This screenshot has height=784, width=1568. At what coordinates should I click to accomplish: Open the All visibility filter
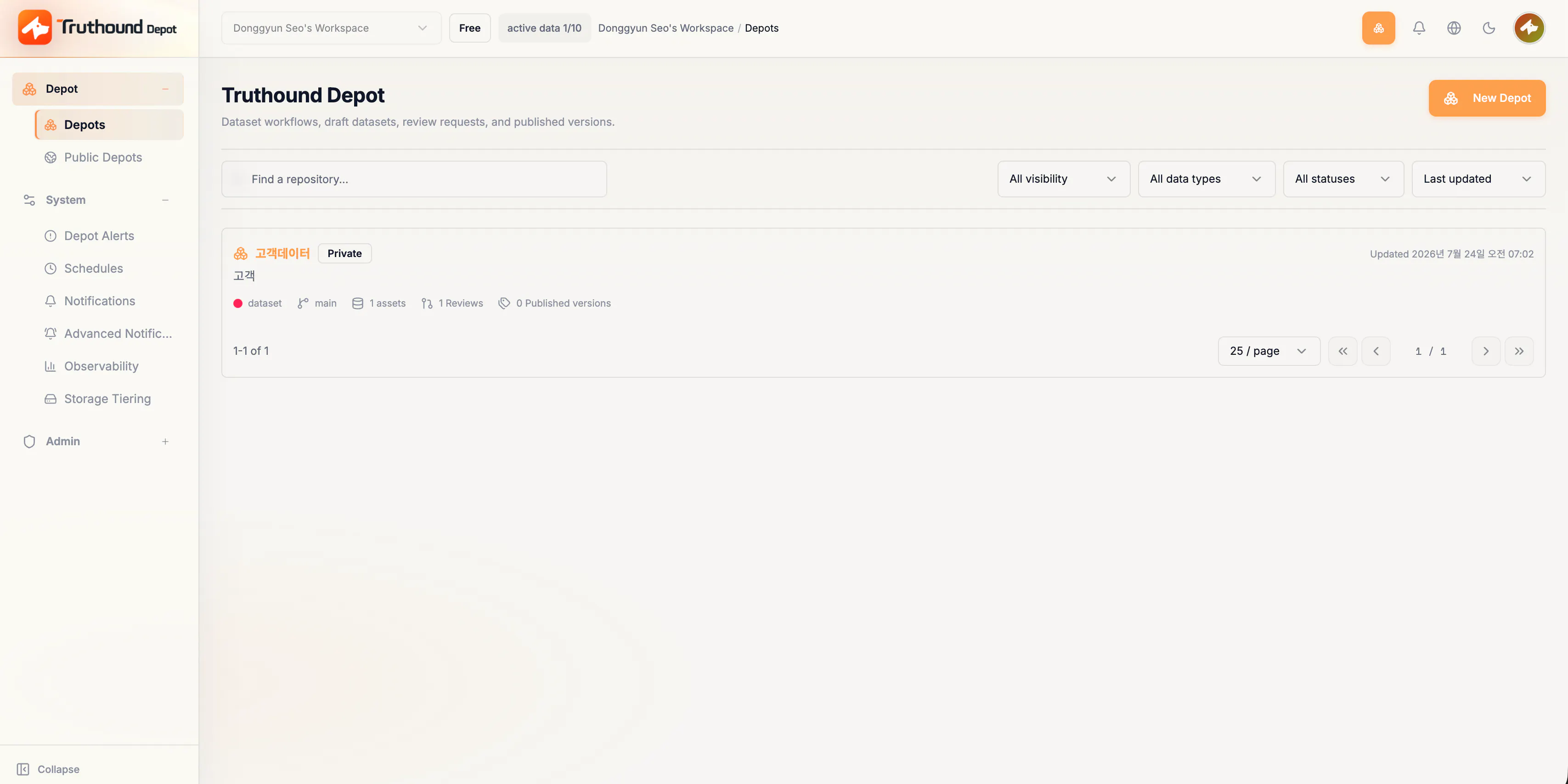1063,179
